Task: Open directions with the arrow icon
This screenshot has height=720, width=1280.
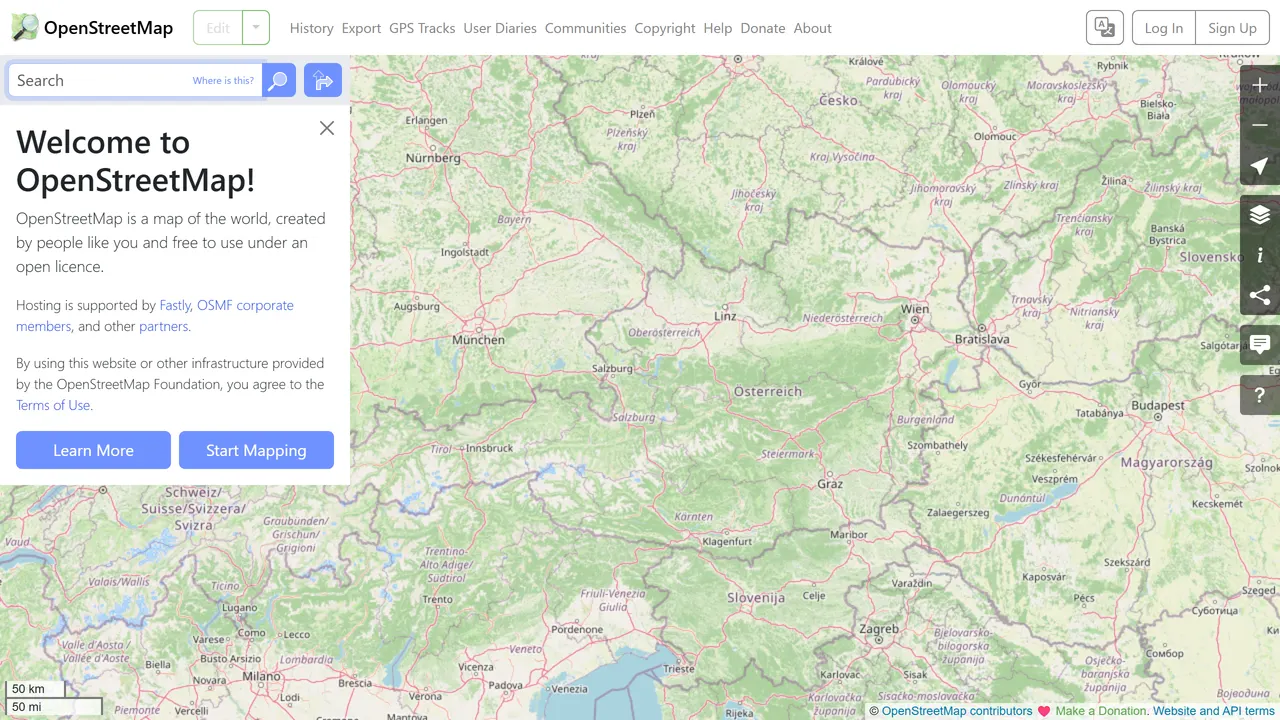Action: [323, 80]
